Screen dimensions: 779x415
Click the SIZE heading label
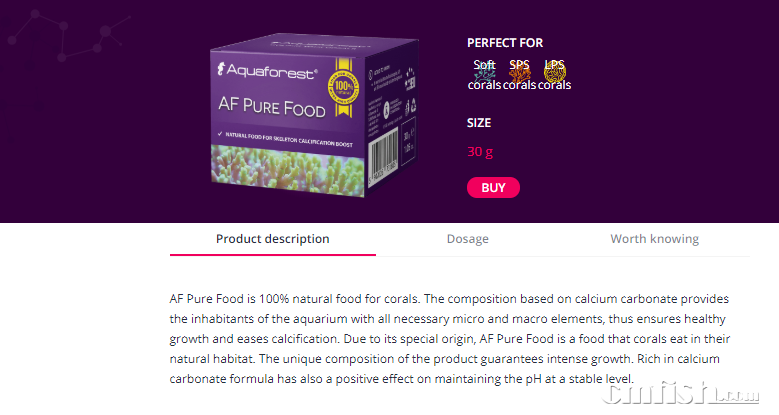pos(479,123)
